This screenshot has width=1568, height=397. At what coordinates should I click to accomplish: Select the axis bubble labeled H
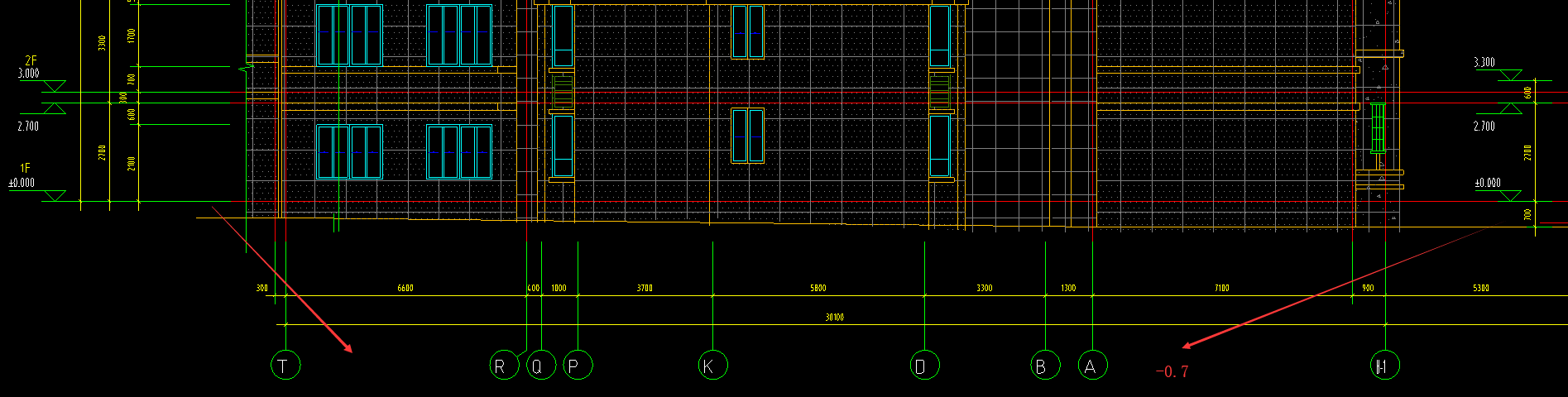(x=1385, y=365)
